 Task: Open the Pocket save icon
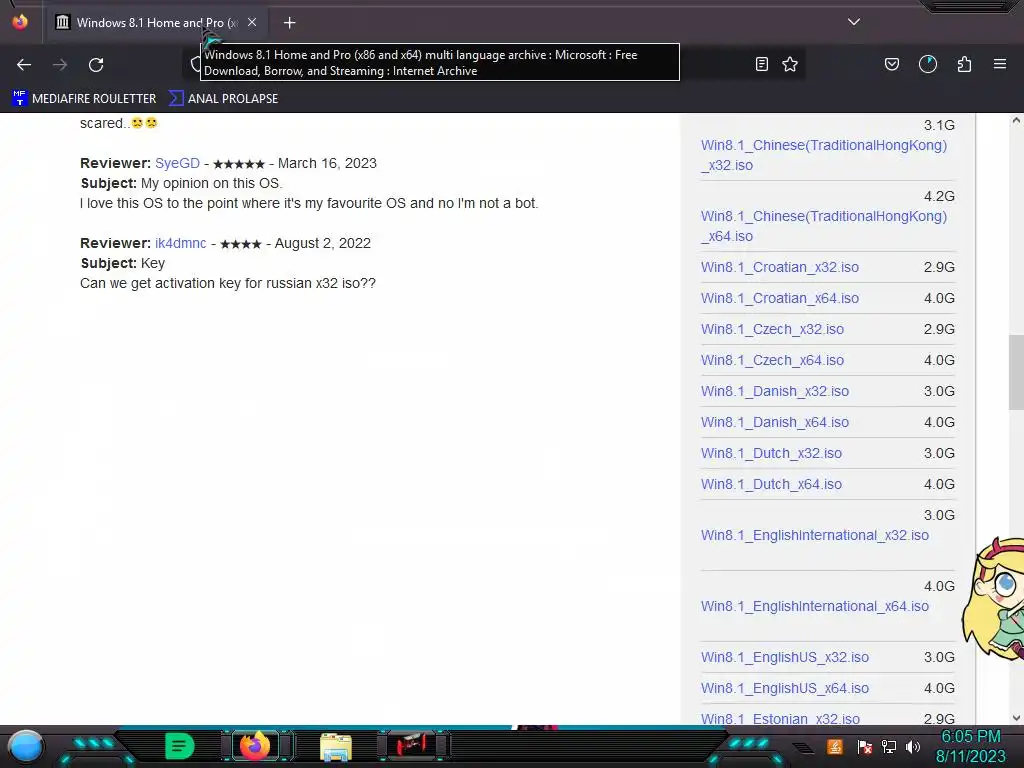891,64
